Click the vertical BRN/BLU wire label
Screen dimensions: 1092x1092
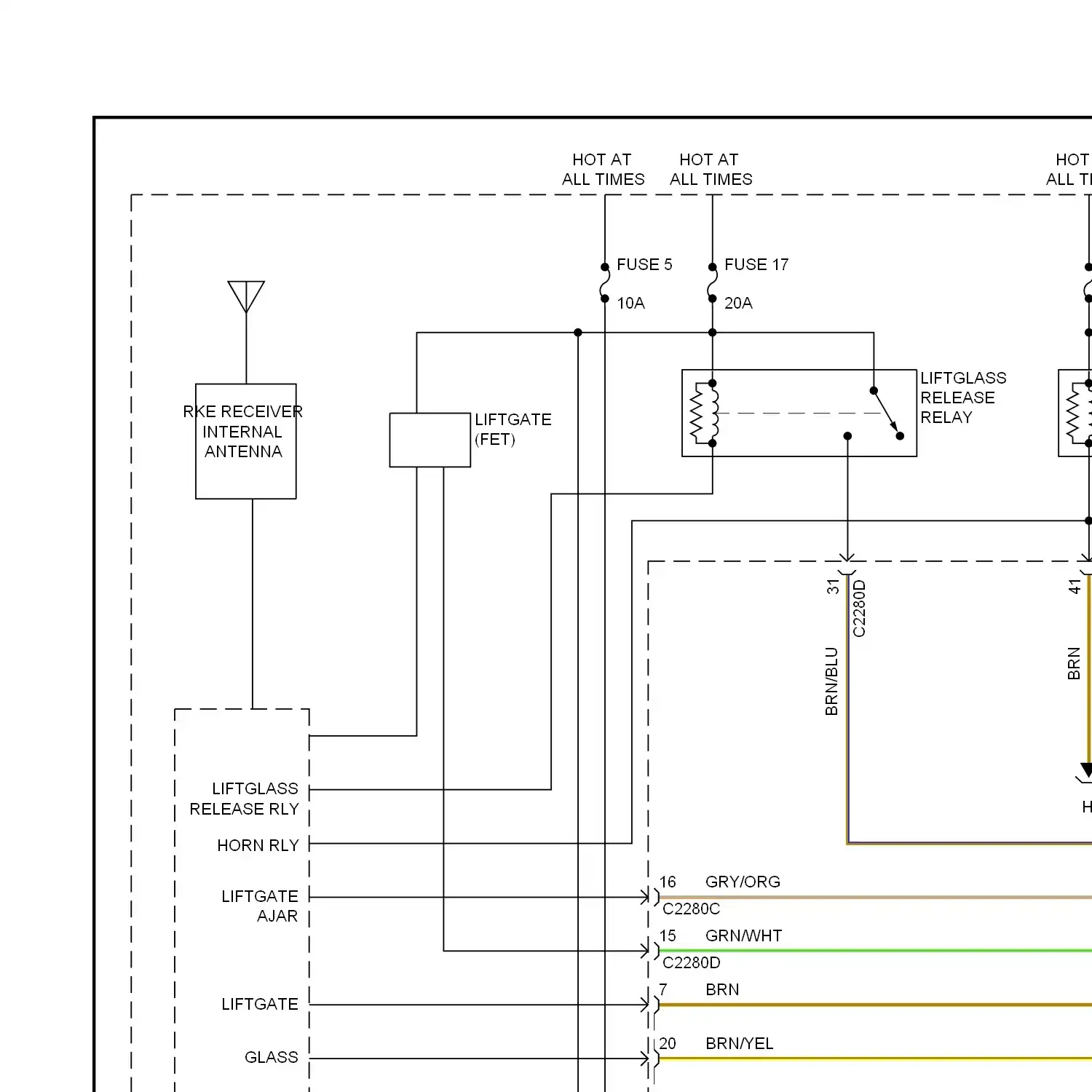tap(831, 681)
